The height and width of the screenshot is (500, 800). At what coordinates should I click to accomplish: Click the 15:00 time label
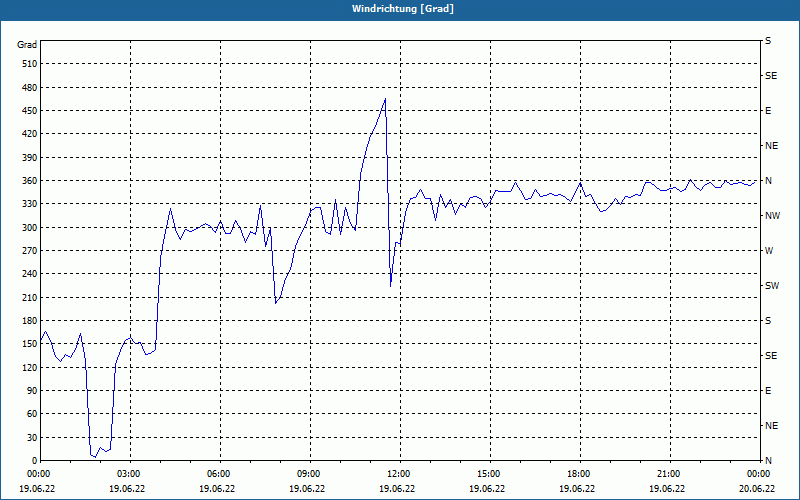click(x=487, y=474)
